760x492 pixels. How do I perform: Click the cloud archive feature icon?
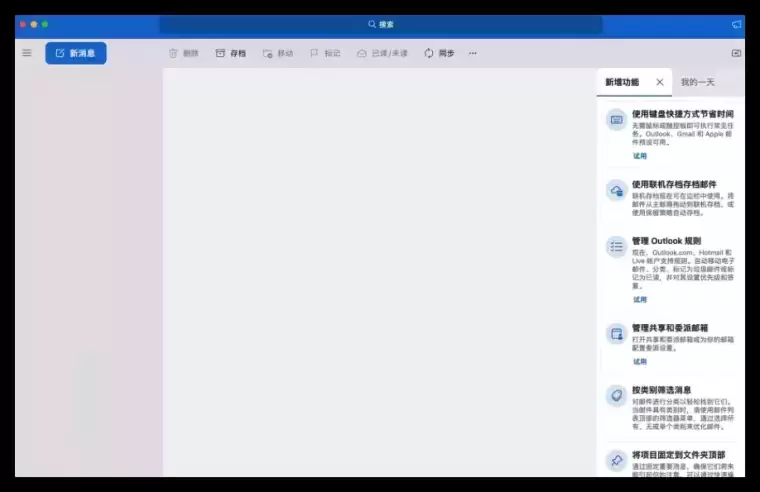[x=617, y=190]
